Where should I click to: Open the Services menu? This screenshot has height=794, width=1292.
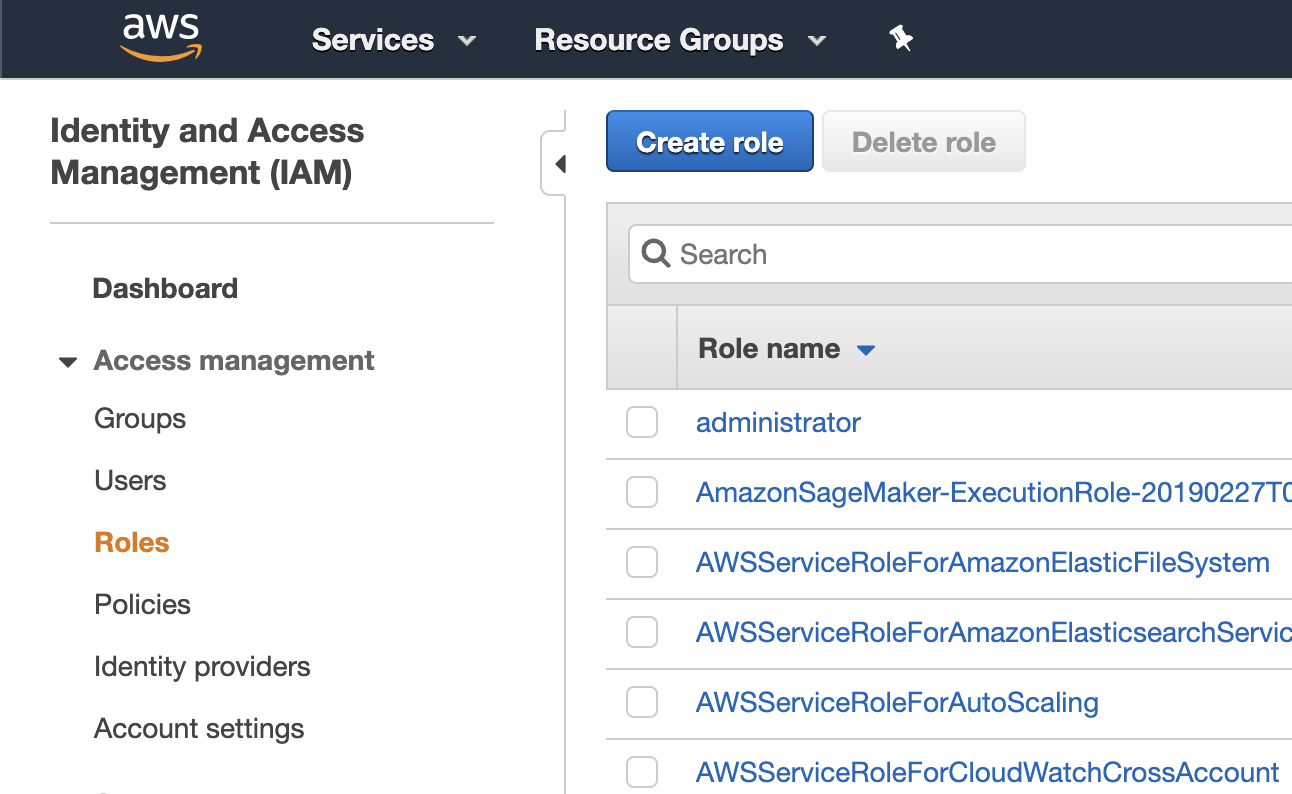pos(373,40)
